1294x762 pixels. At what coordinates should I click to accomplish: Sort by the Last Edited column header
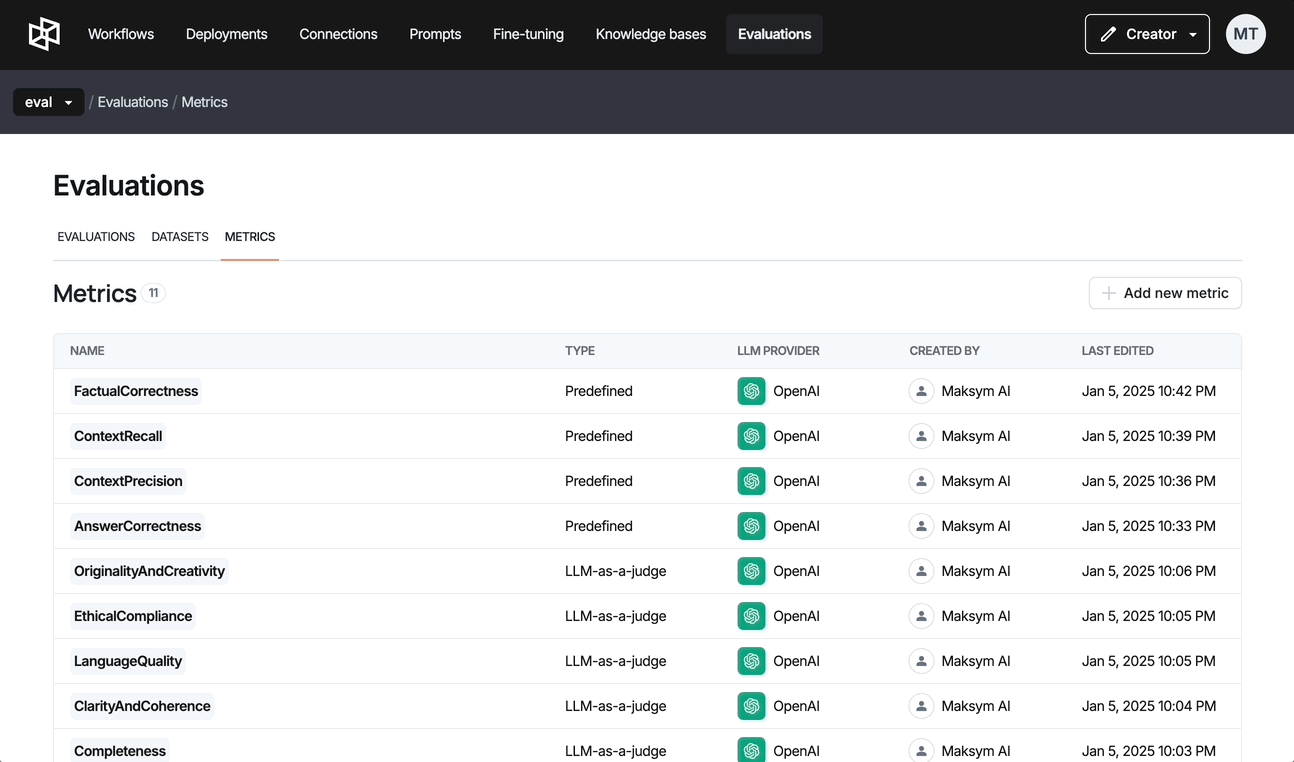tap(1117, 351)
